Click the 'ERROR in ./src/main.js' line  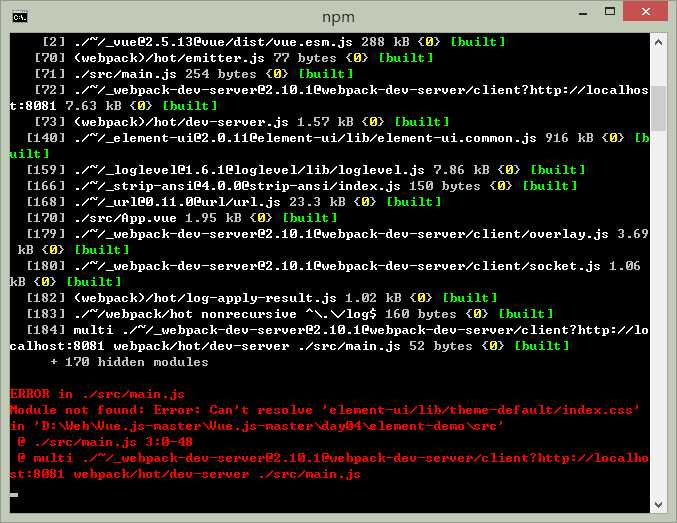[x=97, y=394]
